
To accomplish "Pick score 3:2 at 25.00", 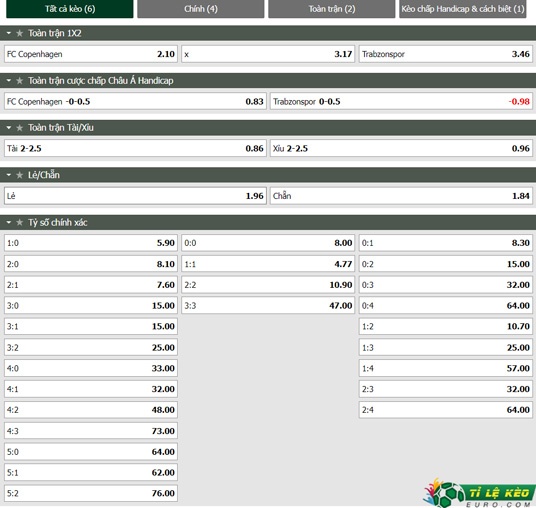I will click(x=91, y=348).
